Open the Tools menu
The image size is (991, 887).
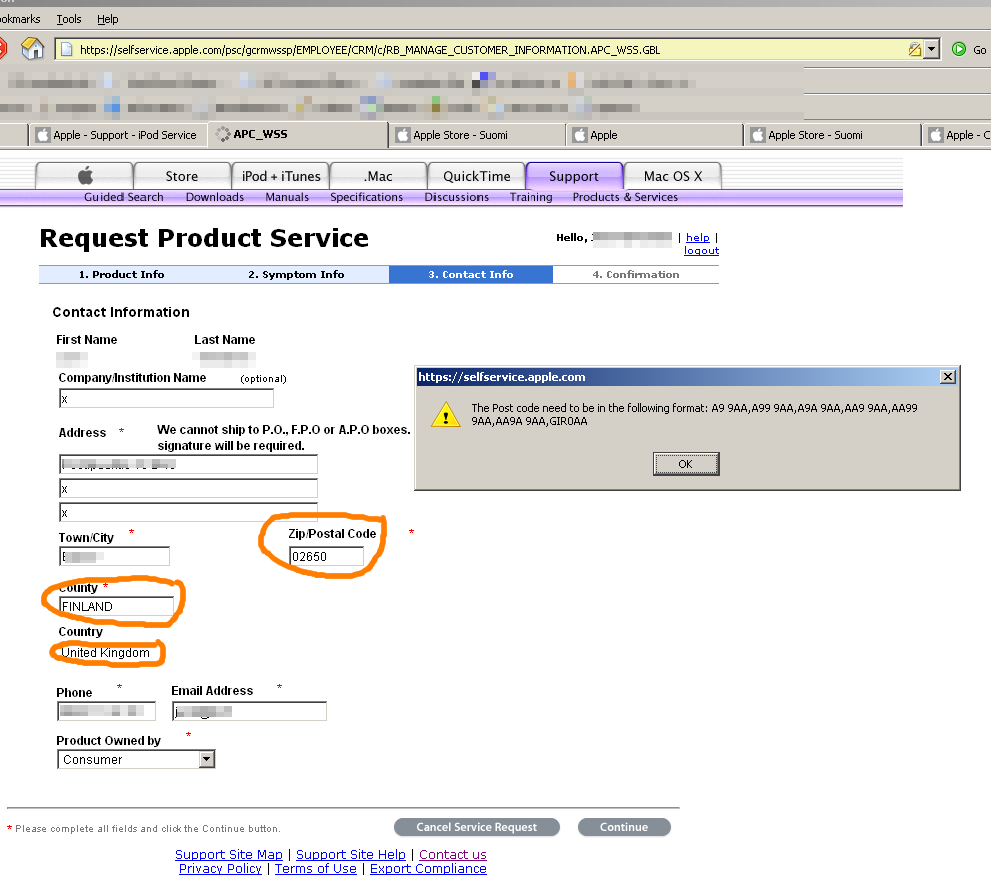tap(69, 19)
